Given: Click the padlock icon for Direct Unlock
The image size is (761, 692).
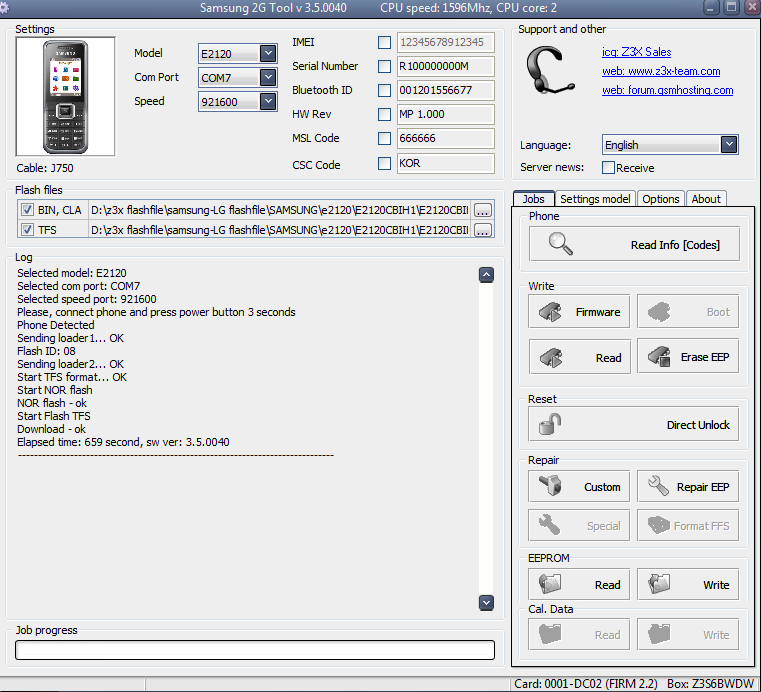Looking at the screenshot, I should [x=550, y=425].
